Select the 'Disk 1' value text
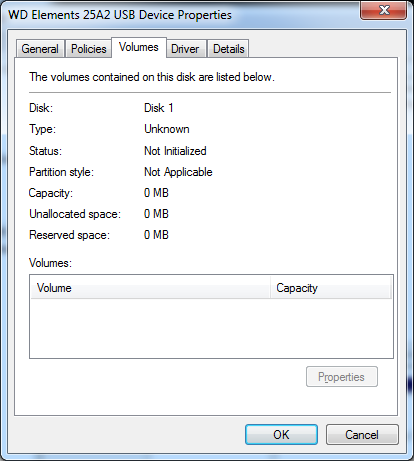 tap(159, 108)
